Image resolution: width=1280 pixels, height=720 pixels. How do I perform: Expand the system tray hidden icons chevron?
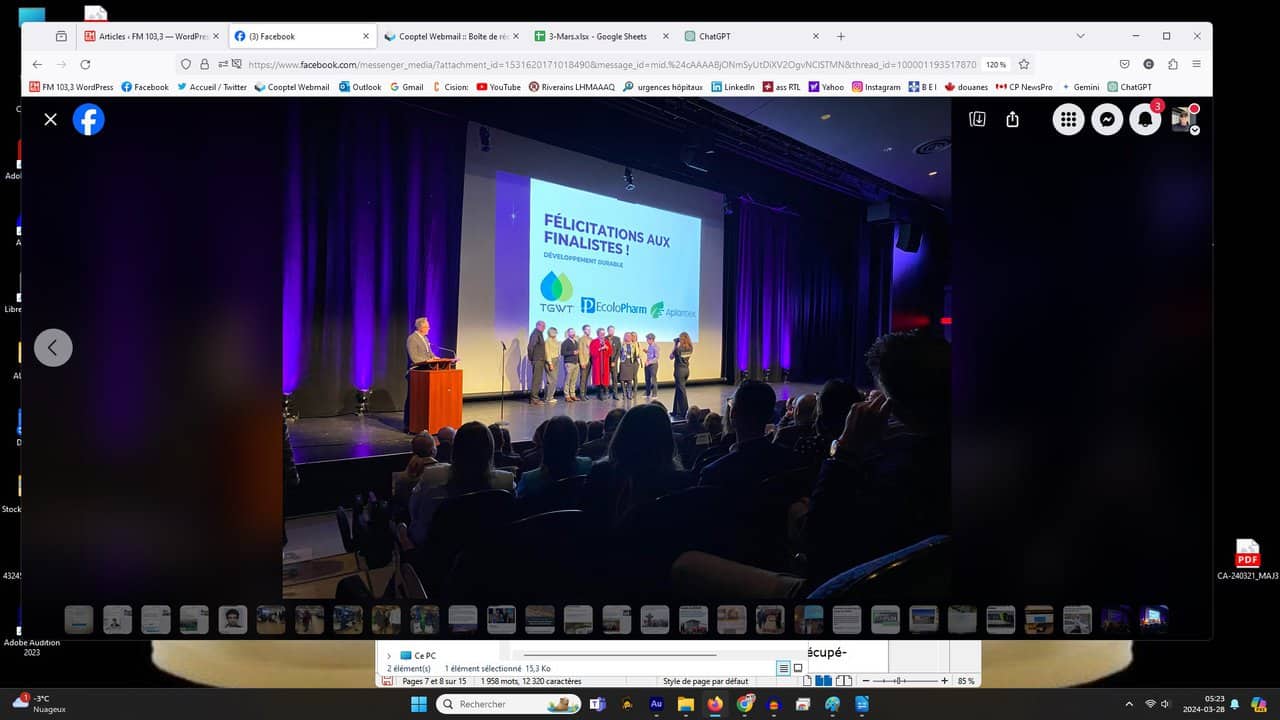pos(1129,704)
